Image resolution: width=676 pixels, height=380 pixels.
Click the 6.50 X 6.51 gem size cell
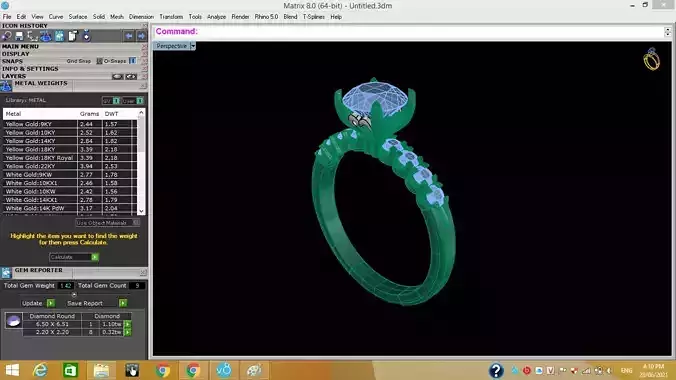point(52,324)
